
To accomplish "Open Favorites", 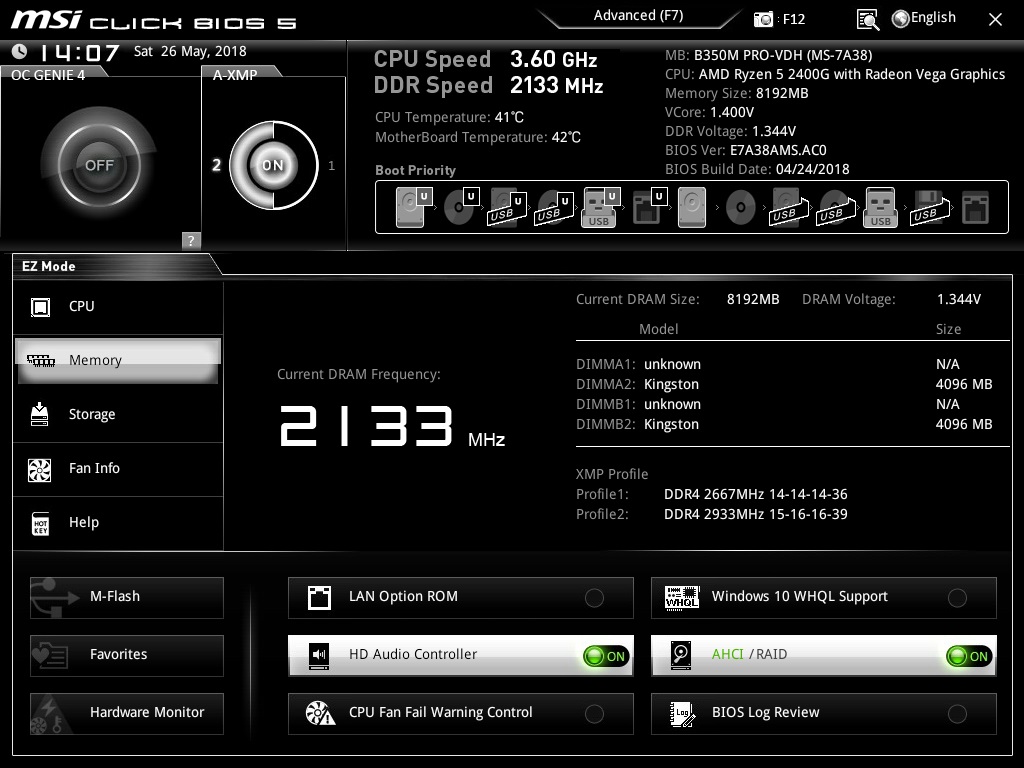I will tap(127, 655).
